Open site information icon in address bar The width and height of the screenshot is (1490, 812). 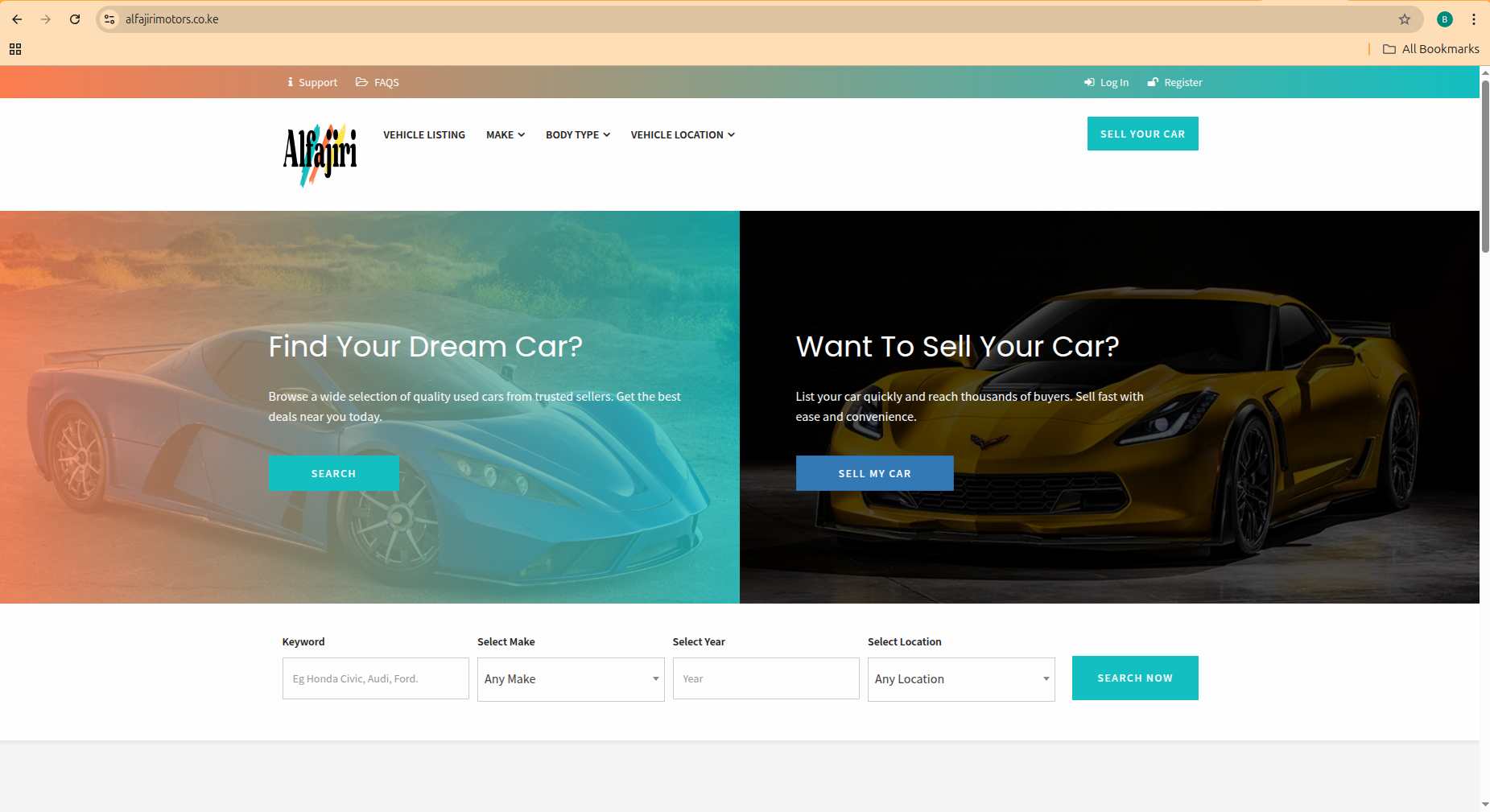(x=110, y=19)
